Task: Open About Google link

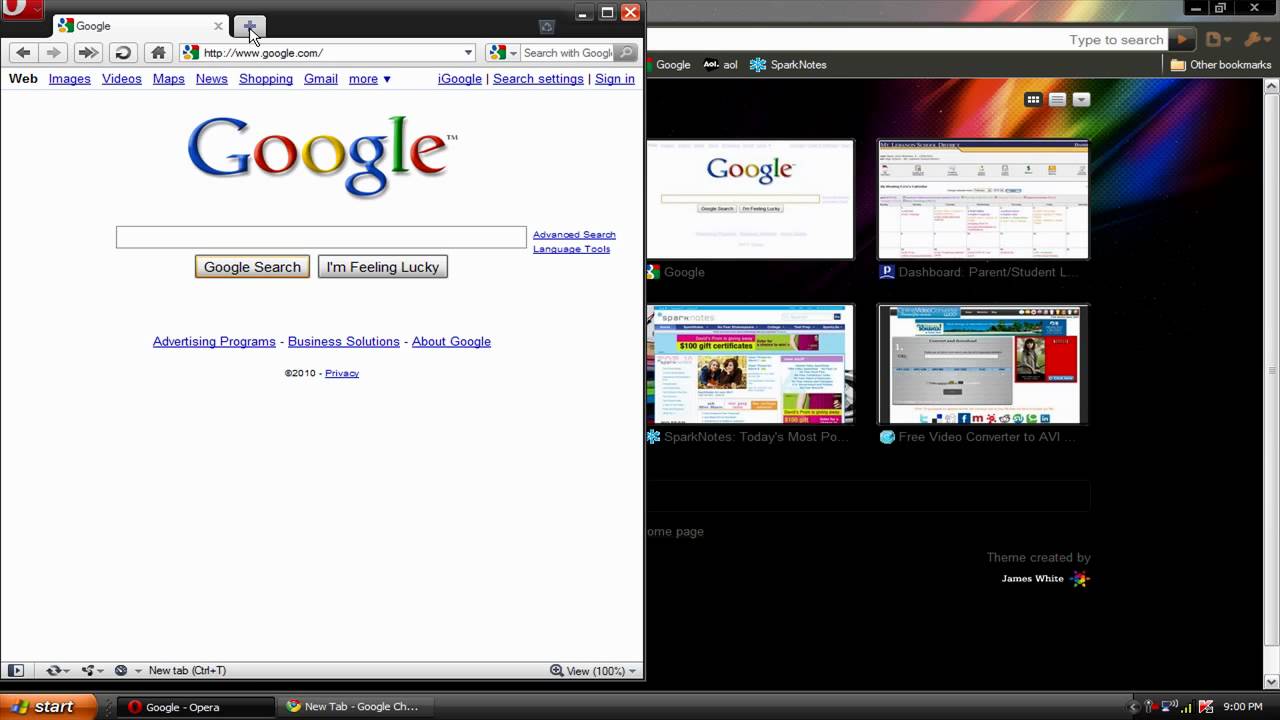Action: coord(451,342)
